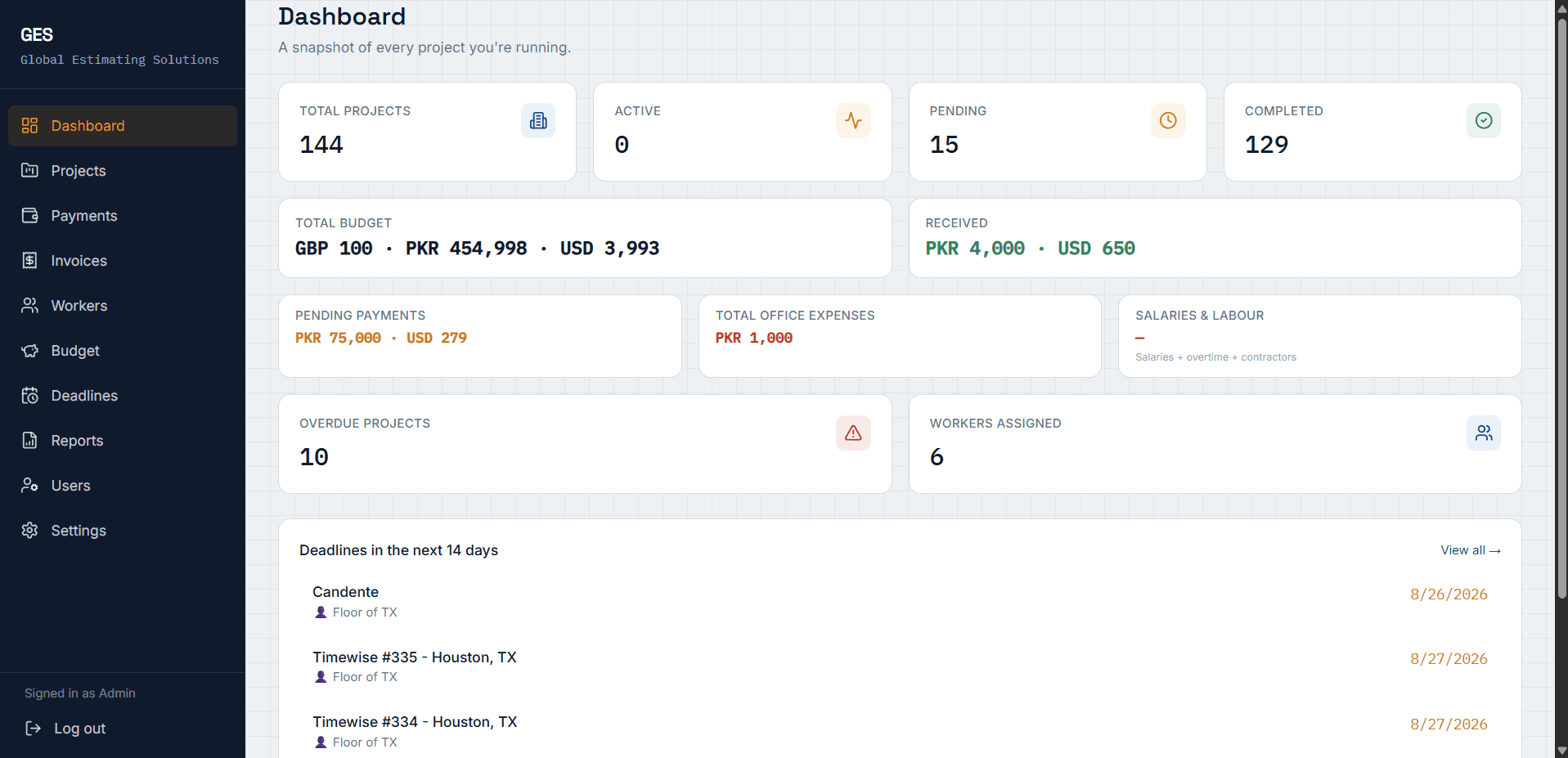This screenshot has width=1568, height=758.
Task: Click the Workers Assigned people icon
Action: click(1484, 433)
